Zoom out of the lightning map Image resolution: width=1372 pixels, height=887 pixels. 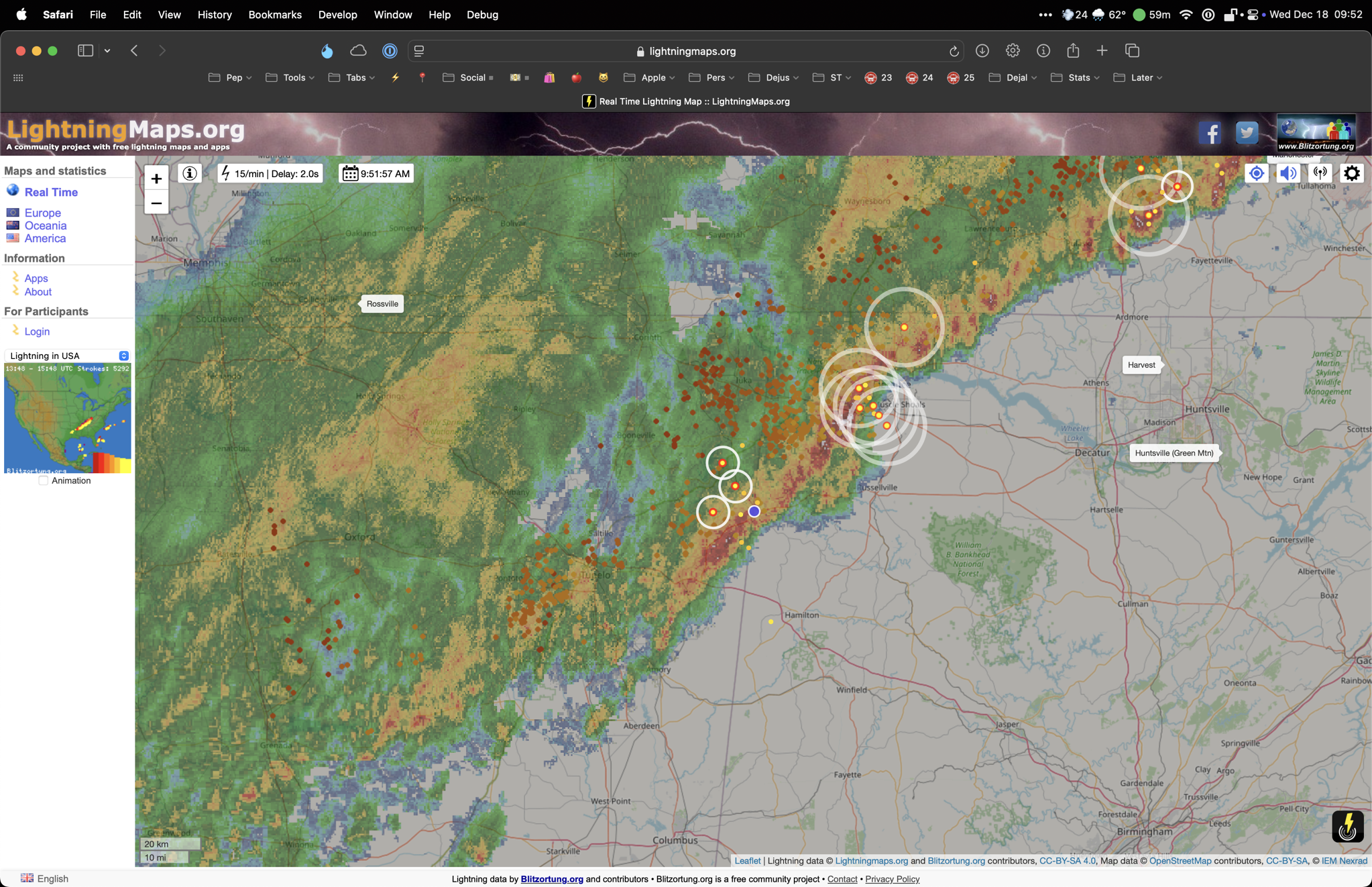(156, 203)
